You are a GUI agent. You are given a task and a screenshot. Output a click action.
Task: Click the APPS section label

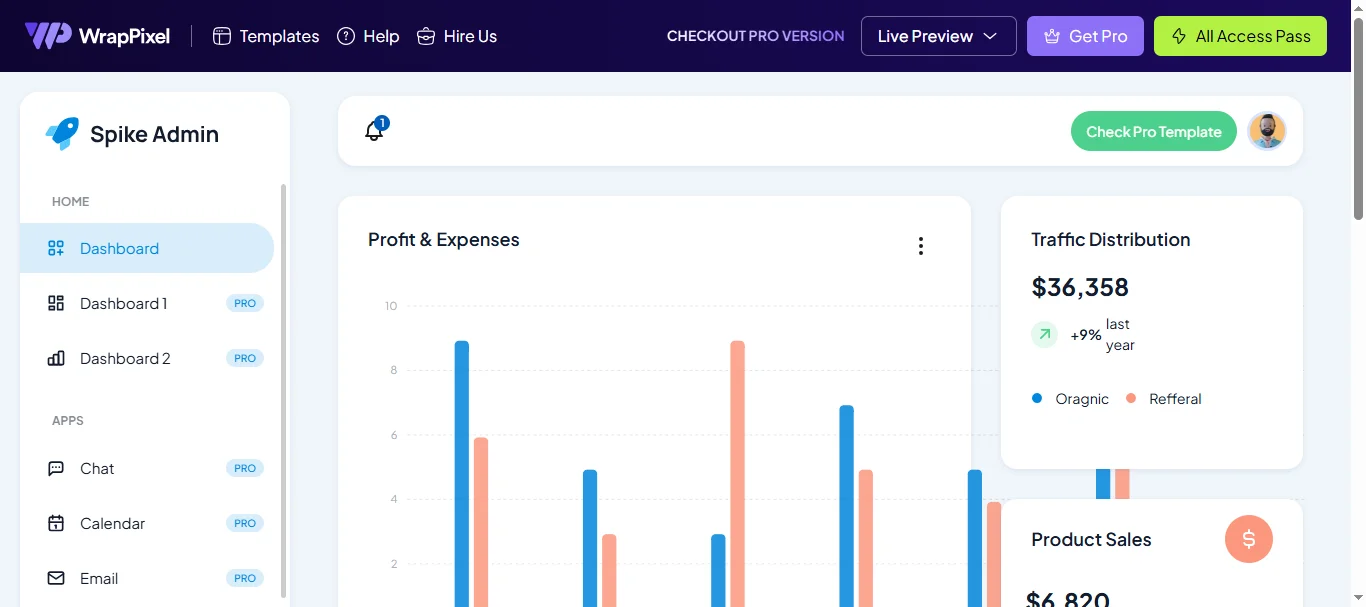(x=68, y=421)
